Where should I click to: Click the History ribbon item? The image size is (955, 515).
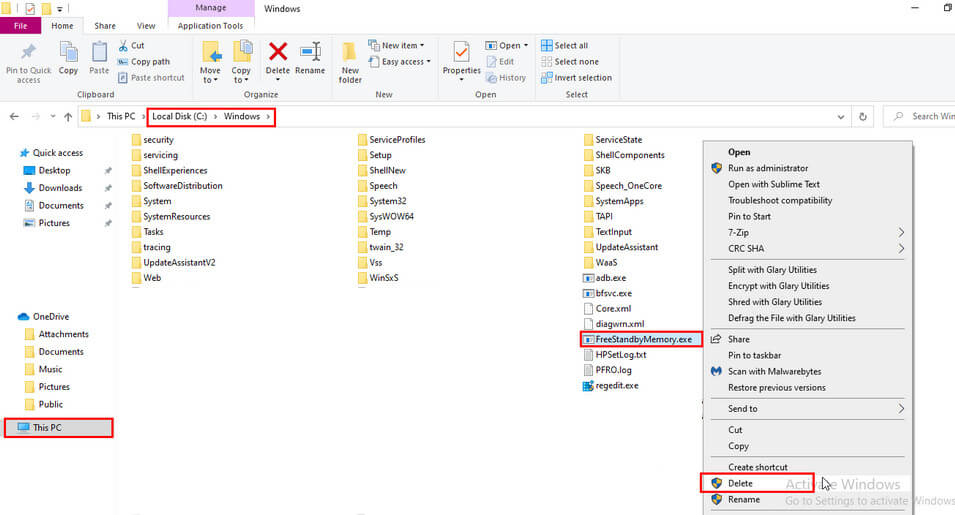(x=506, y=78)
